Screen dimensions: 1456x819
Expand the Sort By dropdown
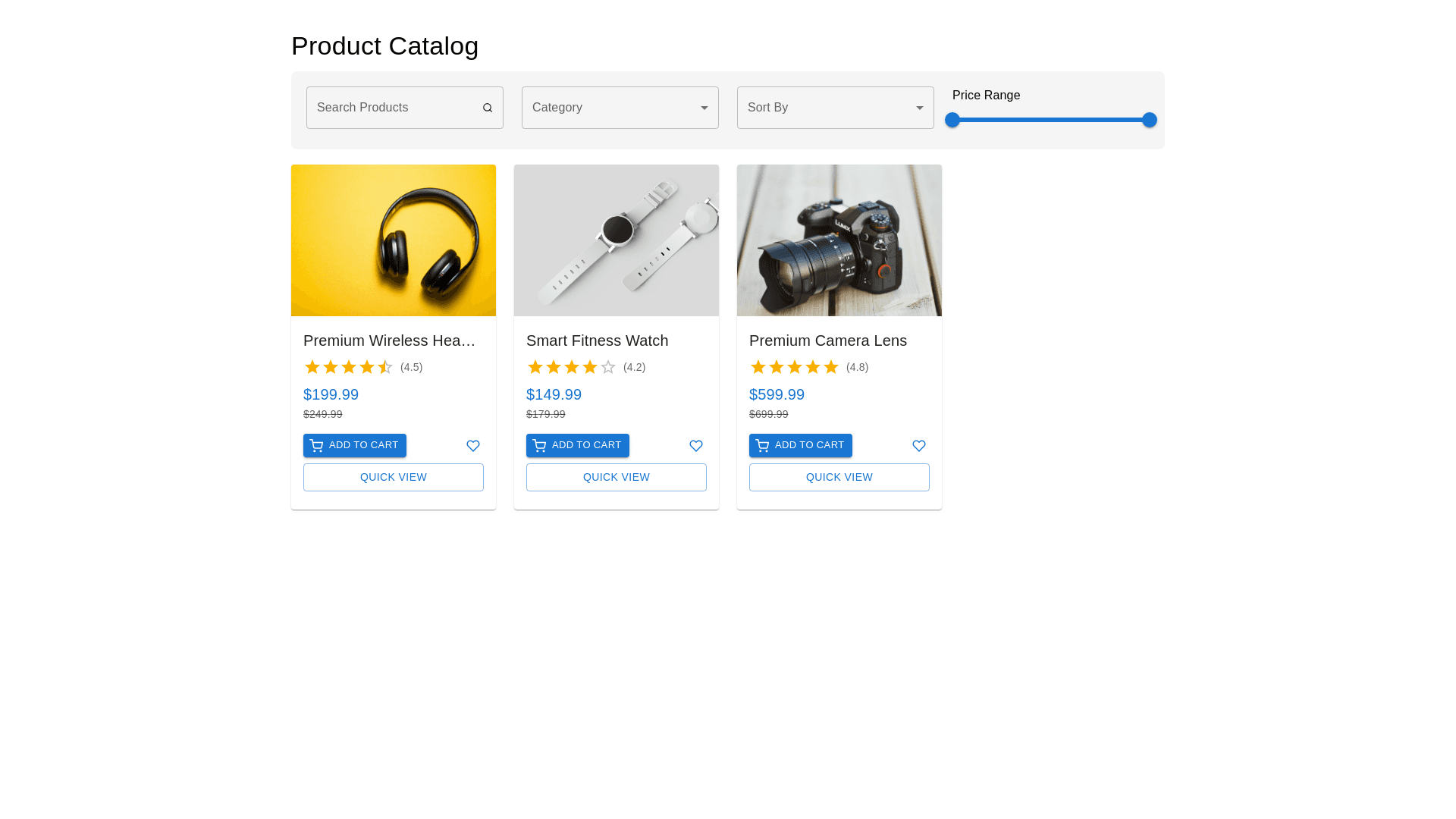tap(835, 108)
